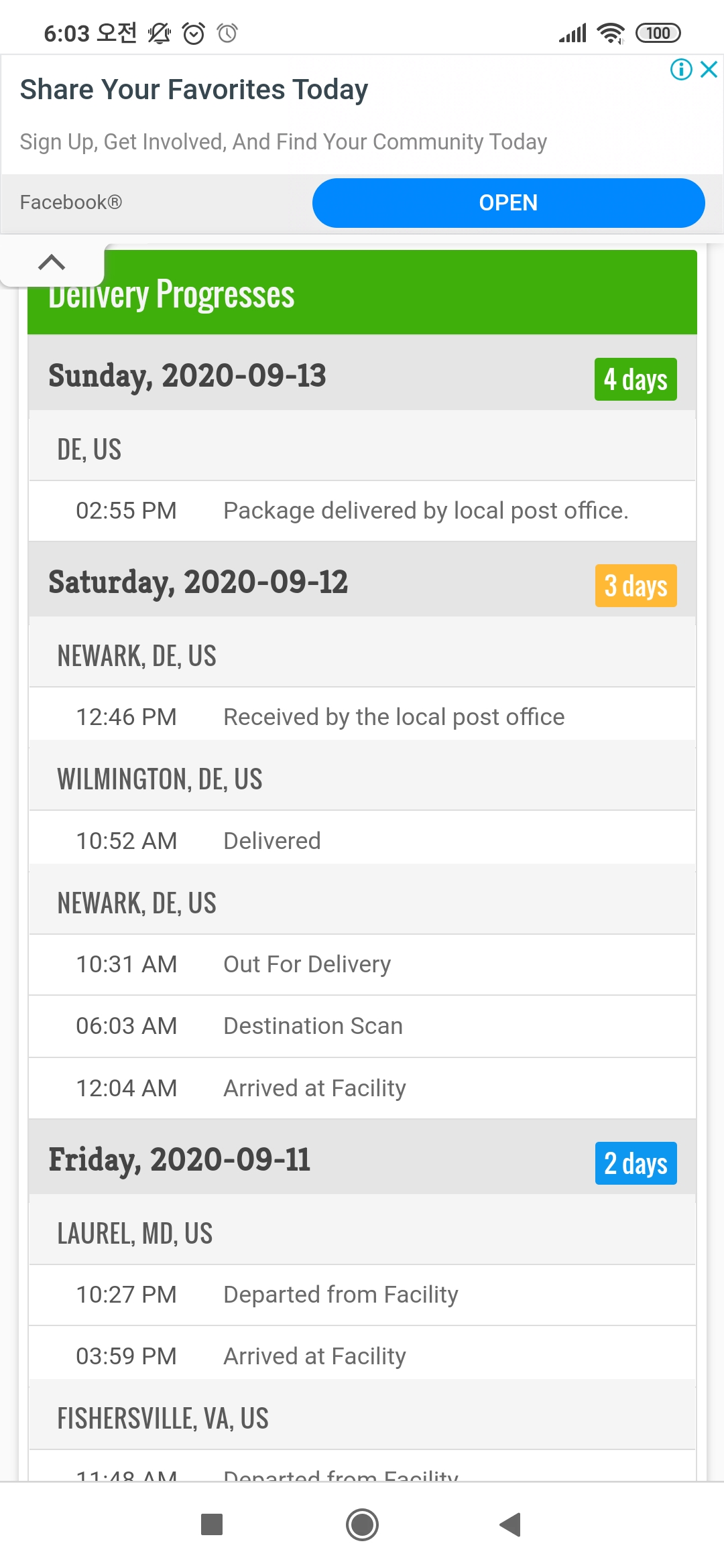
Task: Tap the alarm clock status icon
Action: (x=194, y=33)
